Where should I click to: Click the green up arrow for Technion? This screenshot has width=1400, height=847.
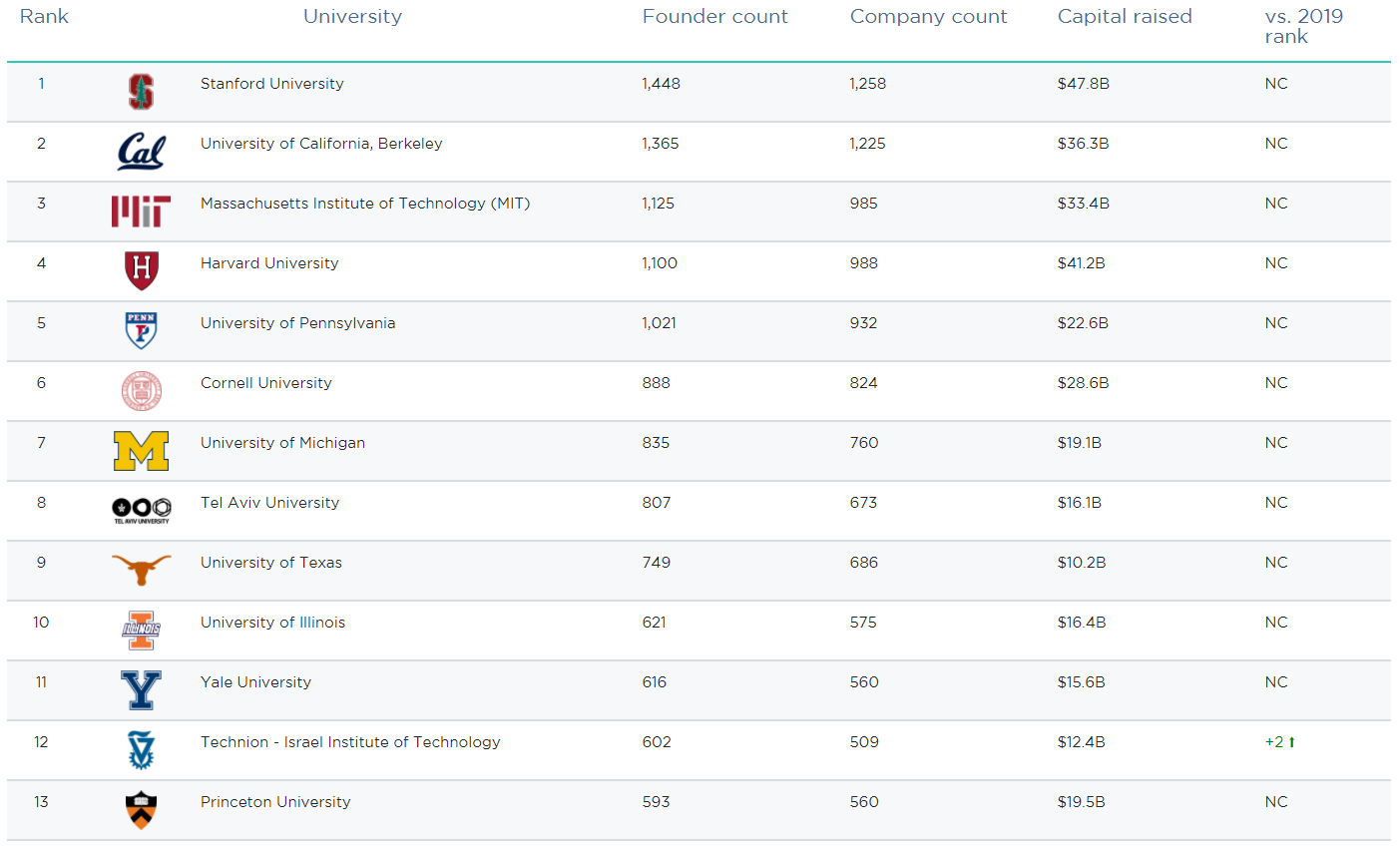pos(1291,742)
